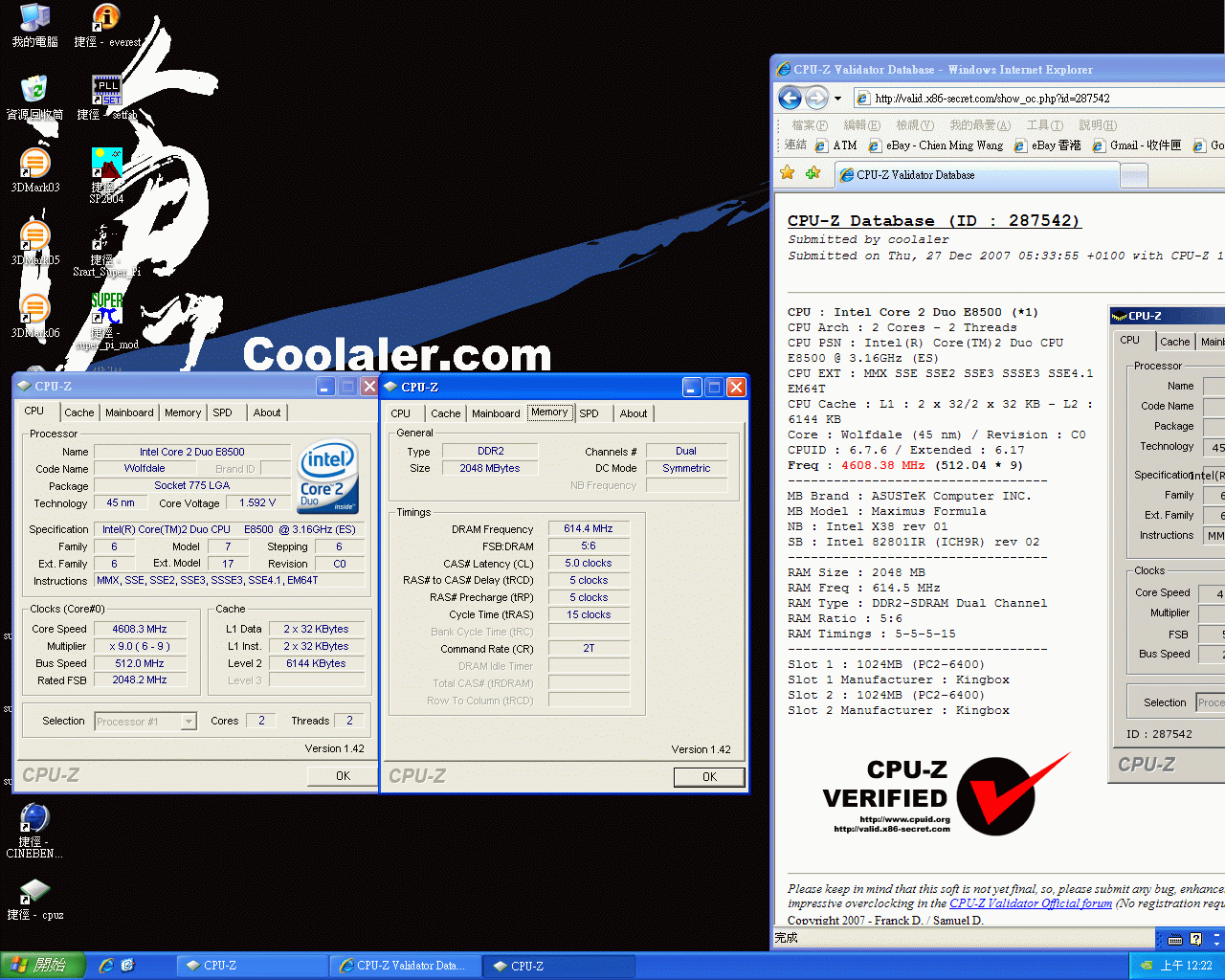Open the 開始 Start menu
This screenshot has height=980, width=1225.
43,966
